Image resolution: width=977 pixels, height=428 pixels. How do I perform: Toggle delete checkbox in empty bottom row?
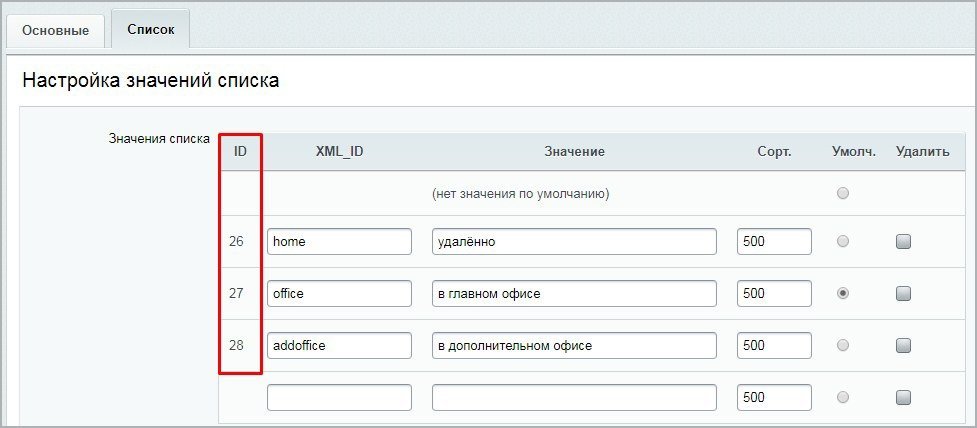coord(903,397)
